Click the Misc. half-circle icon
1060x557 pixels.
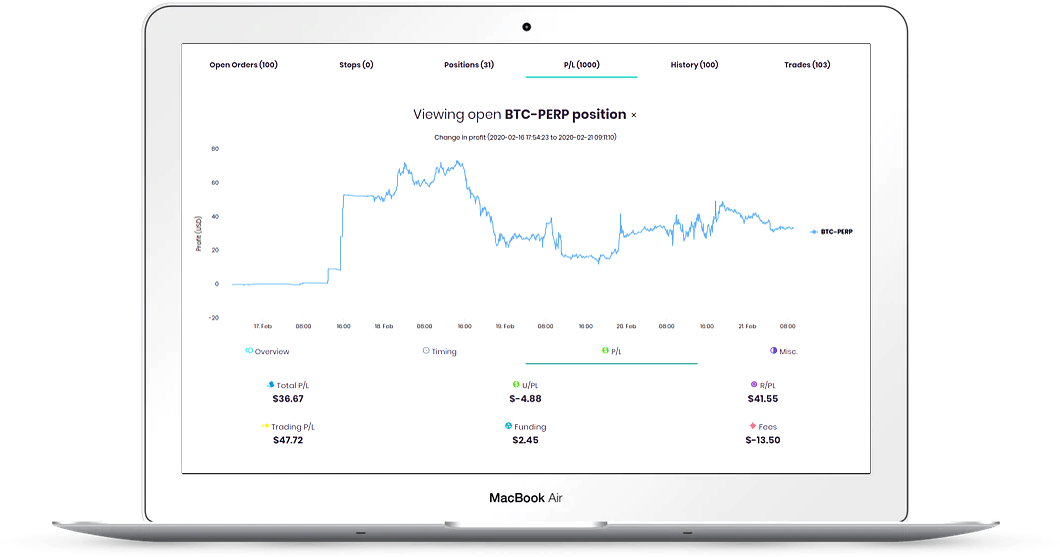point(773,351)
